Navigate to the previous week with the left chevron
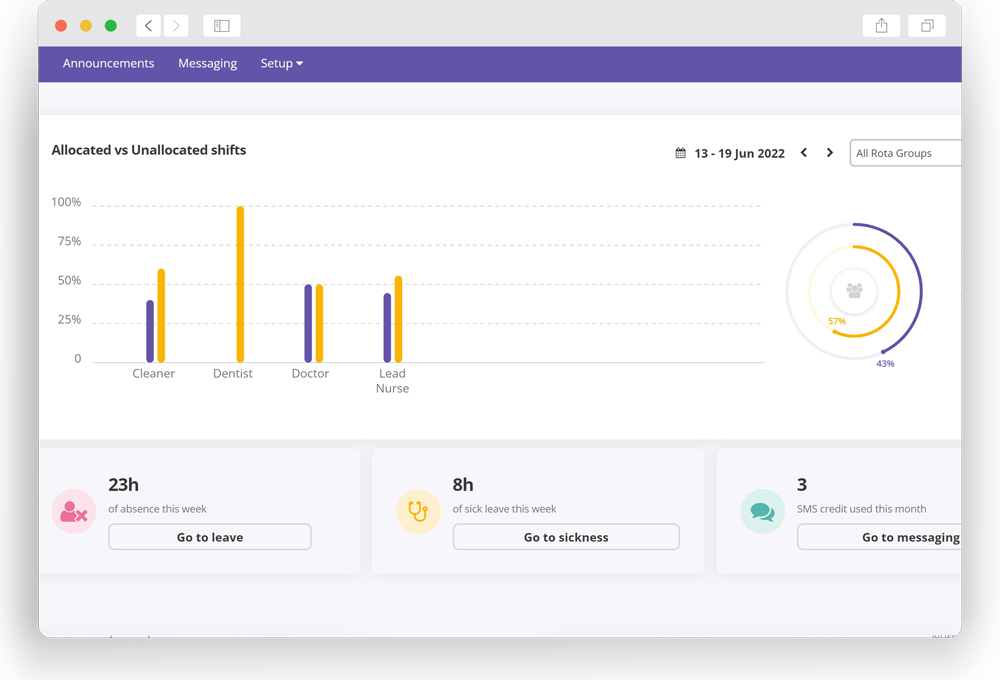The height and width of the screenshot is (680, 1000). coord(804,152)
